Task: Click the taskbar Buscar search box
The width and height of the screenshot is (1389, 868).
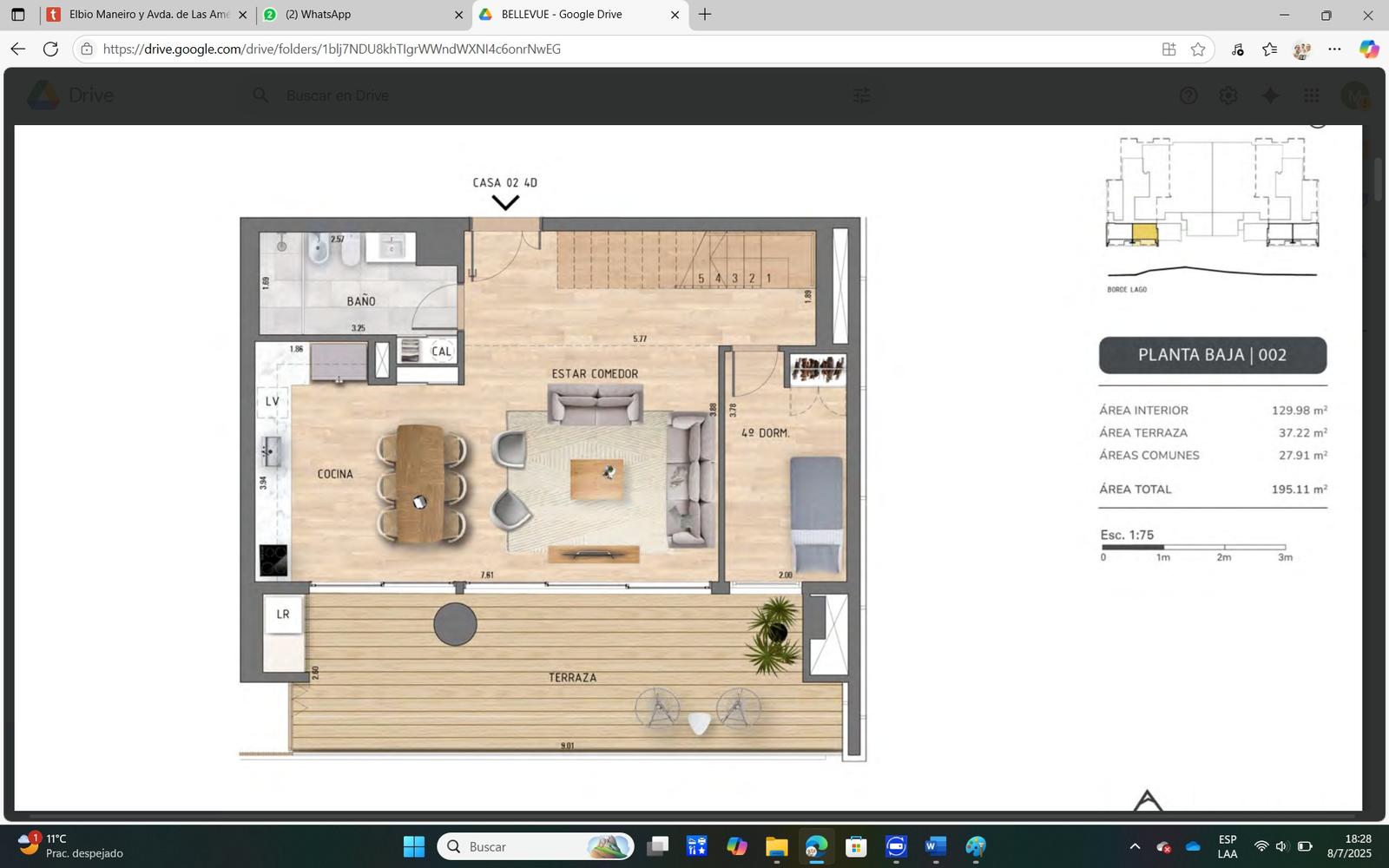Action: 536,846
